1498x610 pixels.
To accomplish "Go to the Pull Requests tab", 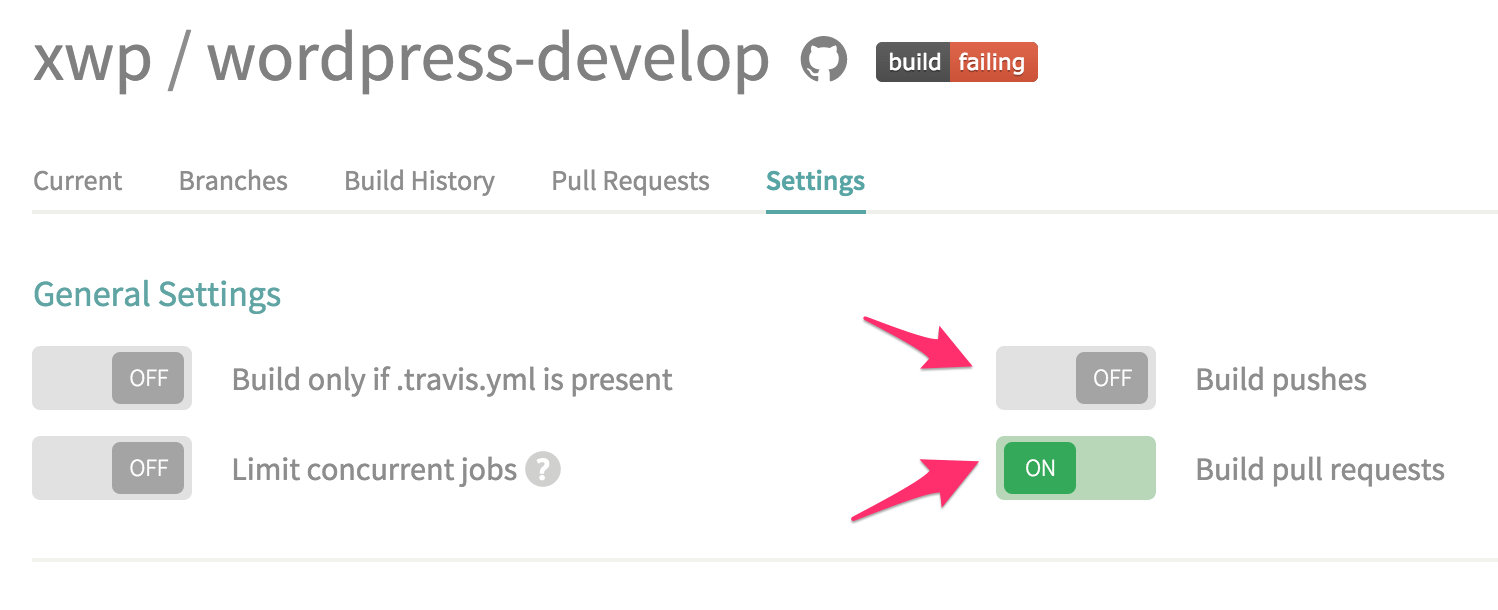I will 630,181.
